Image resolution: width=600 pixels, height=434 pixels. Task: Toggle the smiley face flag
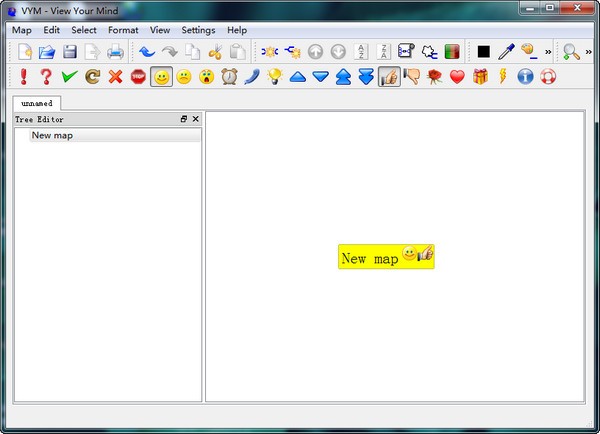[161, 77]
